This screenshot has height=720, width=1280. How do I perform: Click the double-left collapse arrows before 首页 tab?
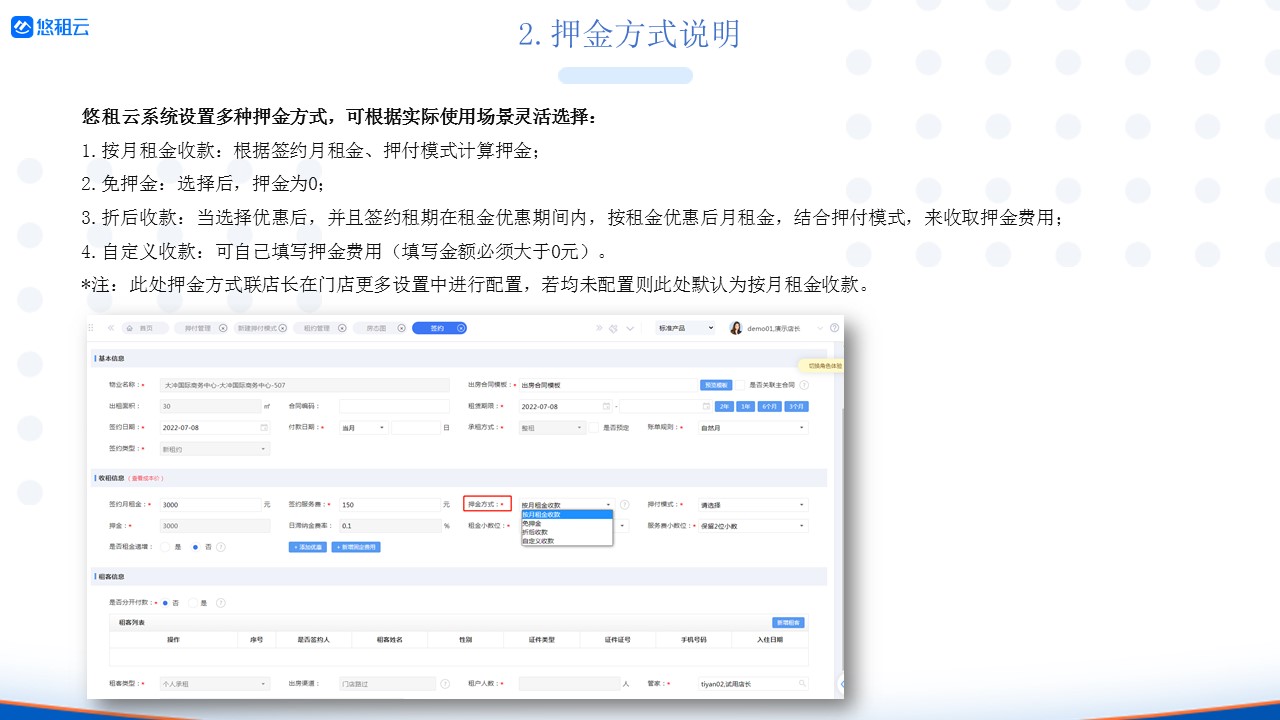coord(111,328)
